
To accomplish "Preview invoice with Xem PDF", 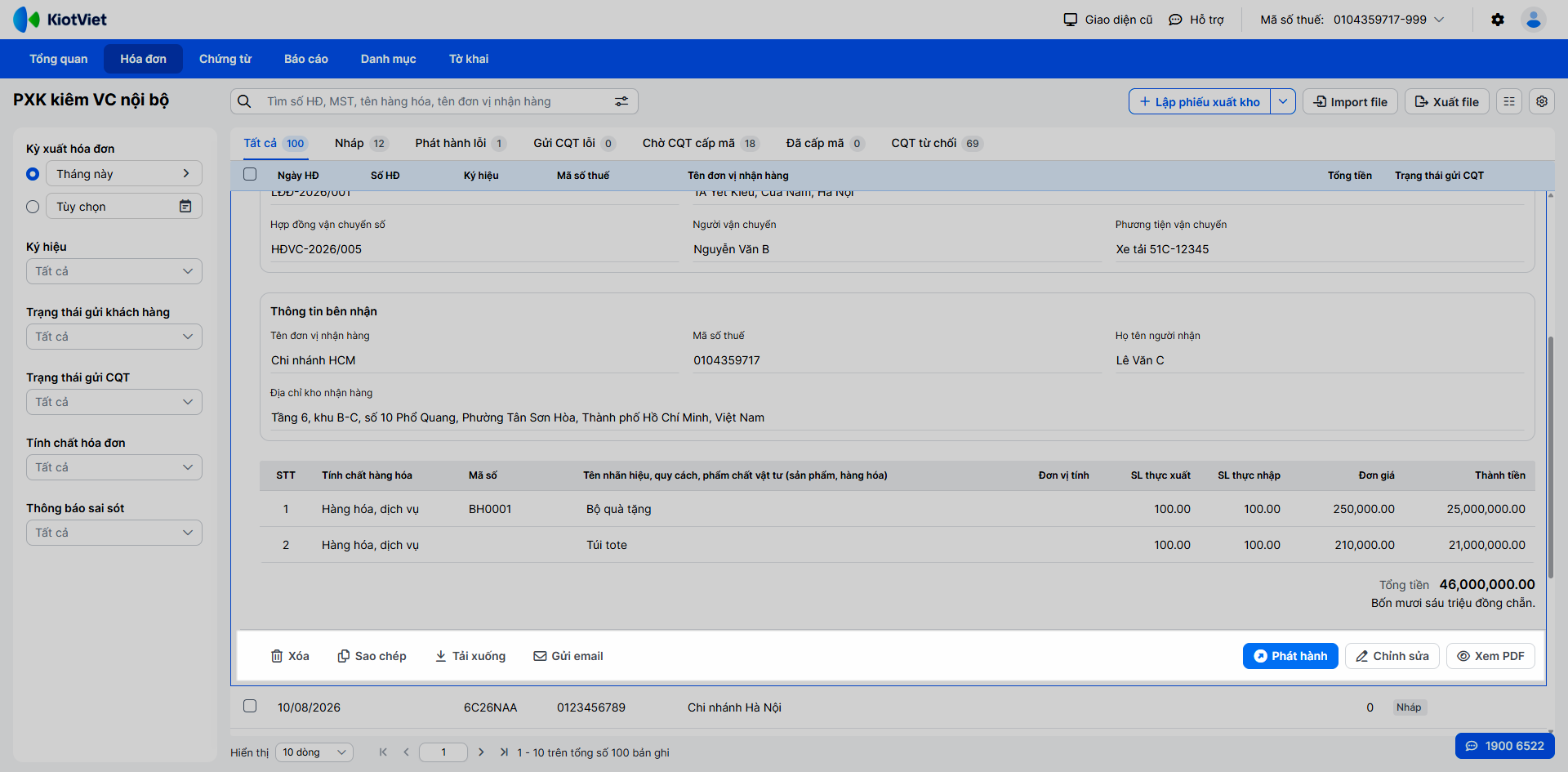I will click(1491, 656).
